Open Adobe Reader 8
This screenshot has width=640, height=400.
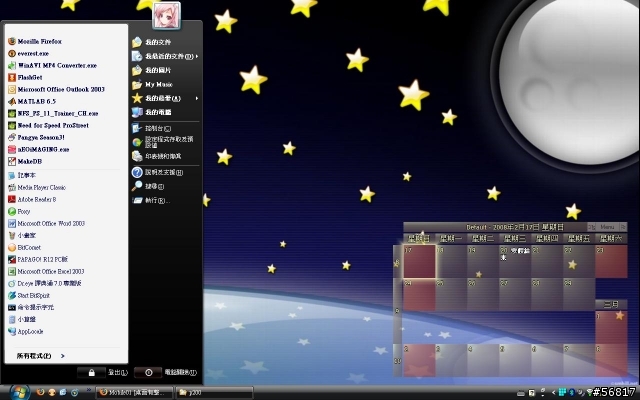pos(32,199)
